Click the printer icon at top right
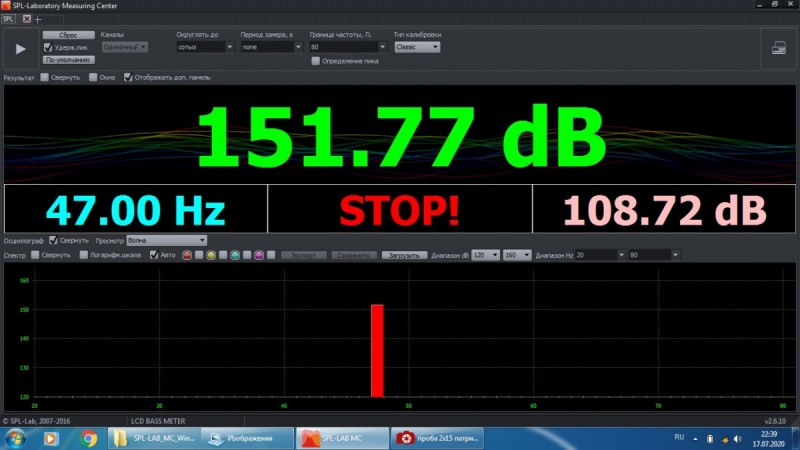The image size is (800, 450). [x=779, y=48]
